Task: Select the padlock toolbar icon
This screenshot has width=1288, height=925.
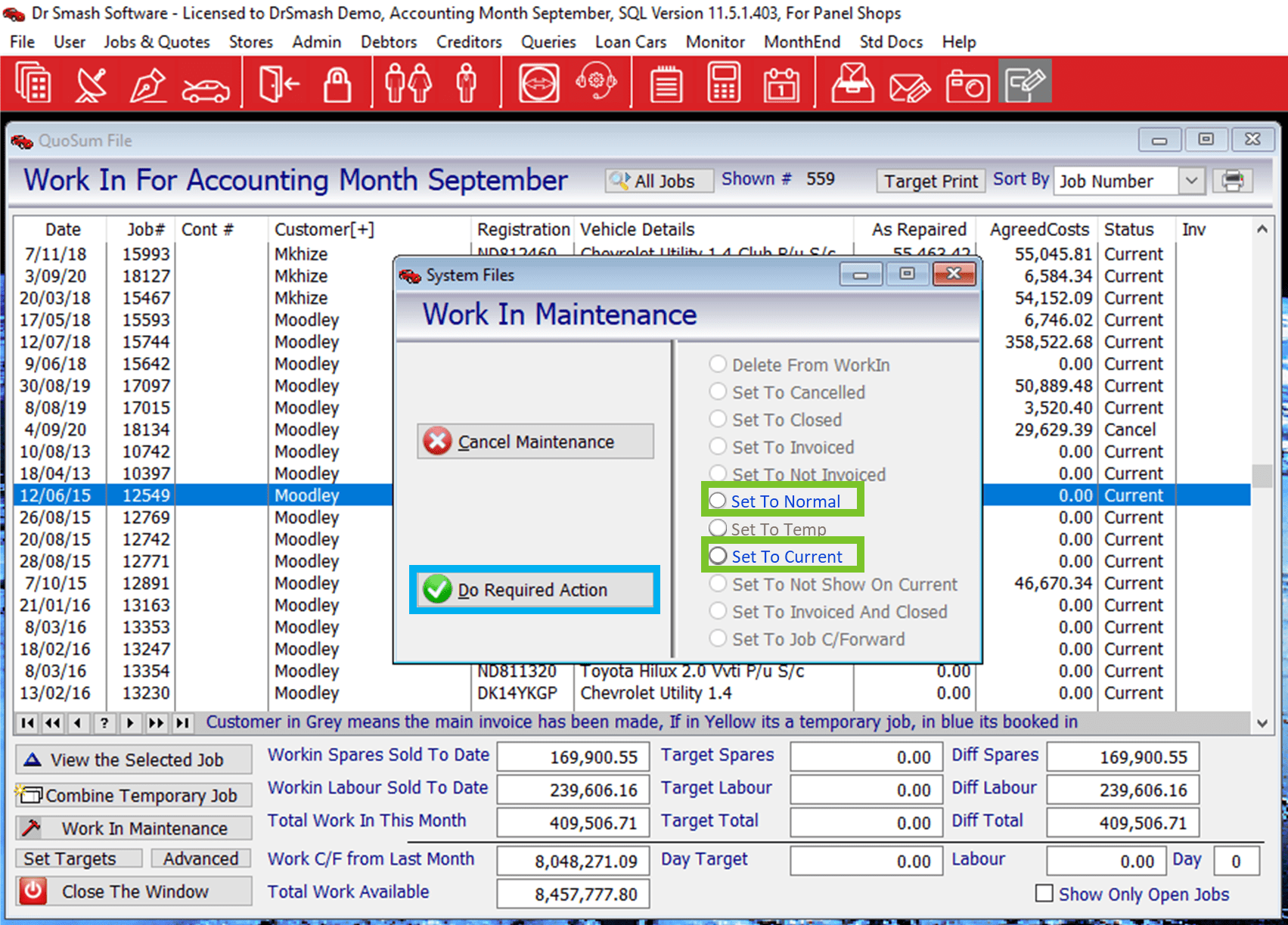Action: point(337,82)
